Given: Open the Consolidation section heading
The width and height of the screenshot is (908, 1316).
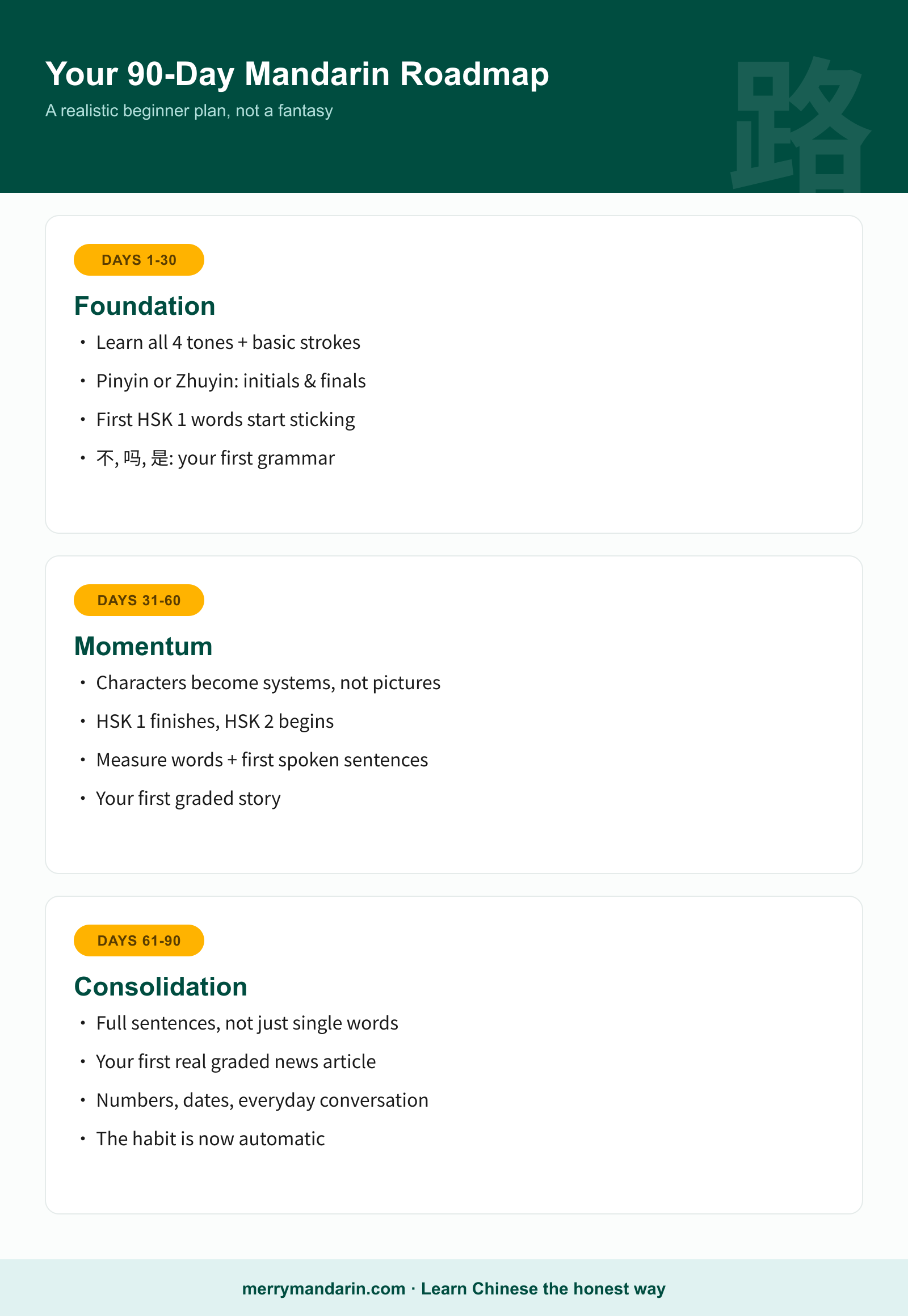Looking at the screenshot, I should tap(161, 986).
